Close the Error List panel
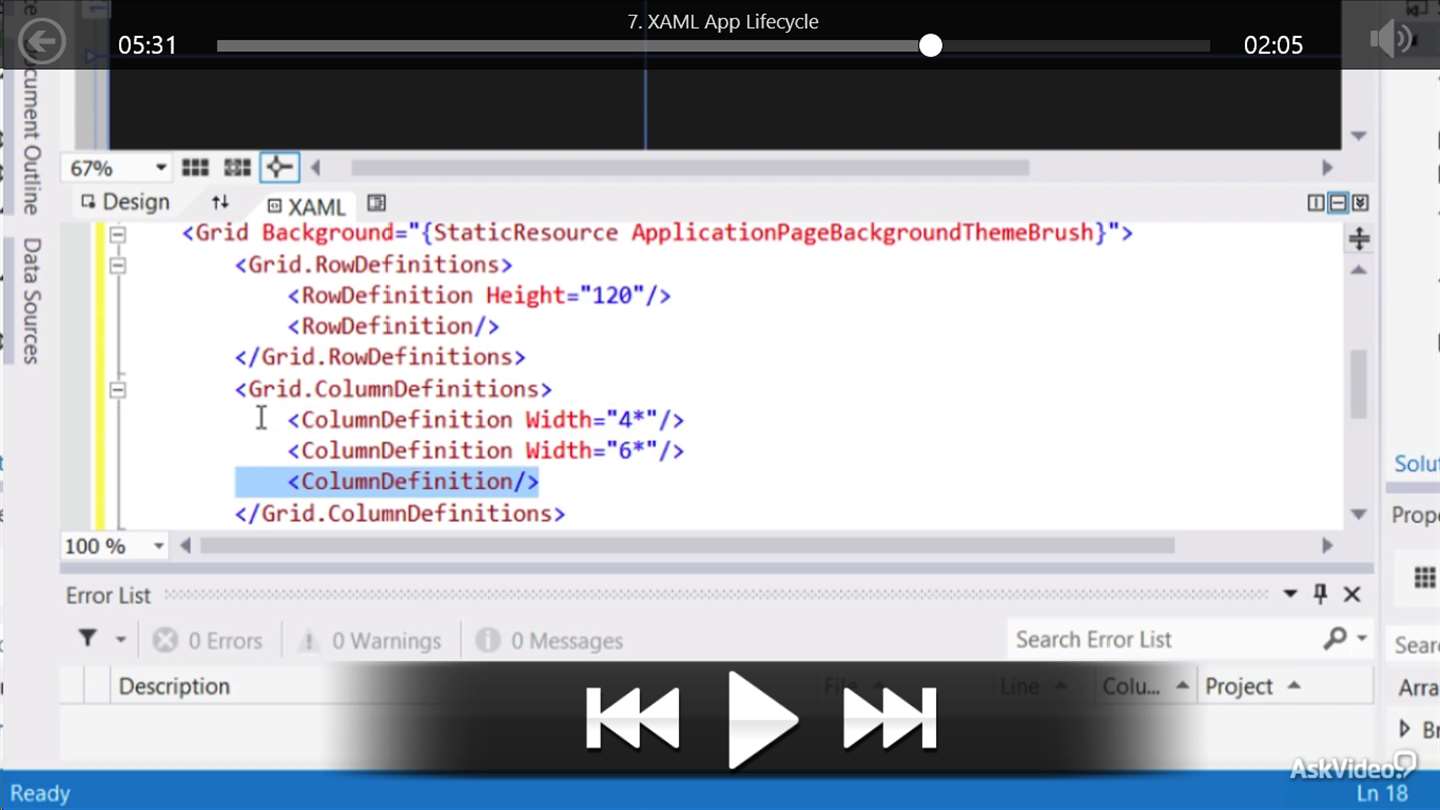Screen dimensions: 1440x810 1352,594
